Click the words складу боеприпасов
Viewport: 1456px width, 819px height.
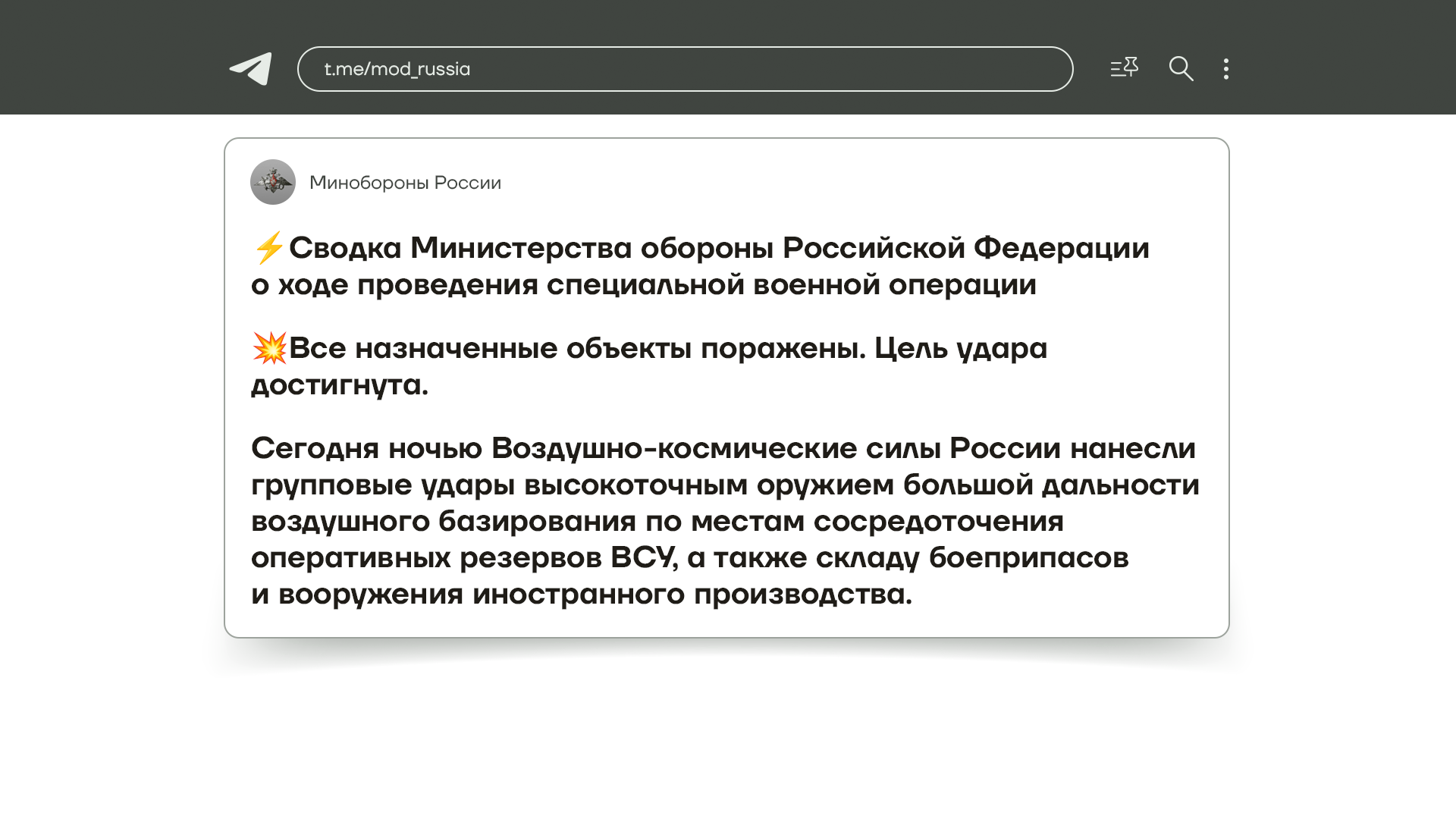point(971,557)
